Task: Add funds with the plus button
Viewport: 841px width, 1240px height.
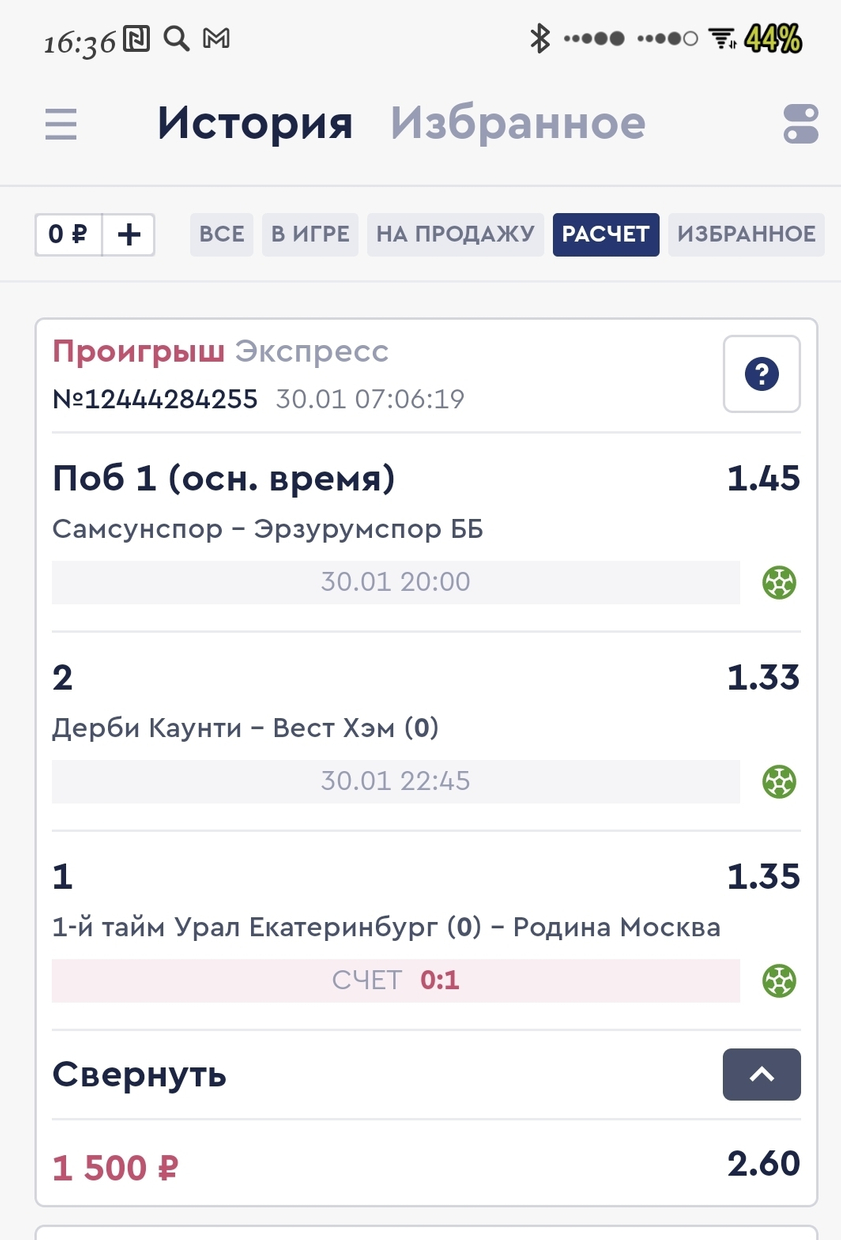Action: click(x=129, y=235)
